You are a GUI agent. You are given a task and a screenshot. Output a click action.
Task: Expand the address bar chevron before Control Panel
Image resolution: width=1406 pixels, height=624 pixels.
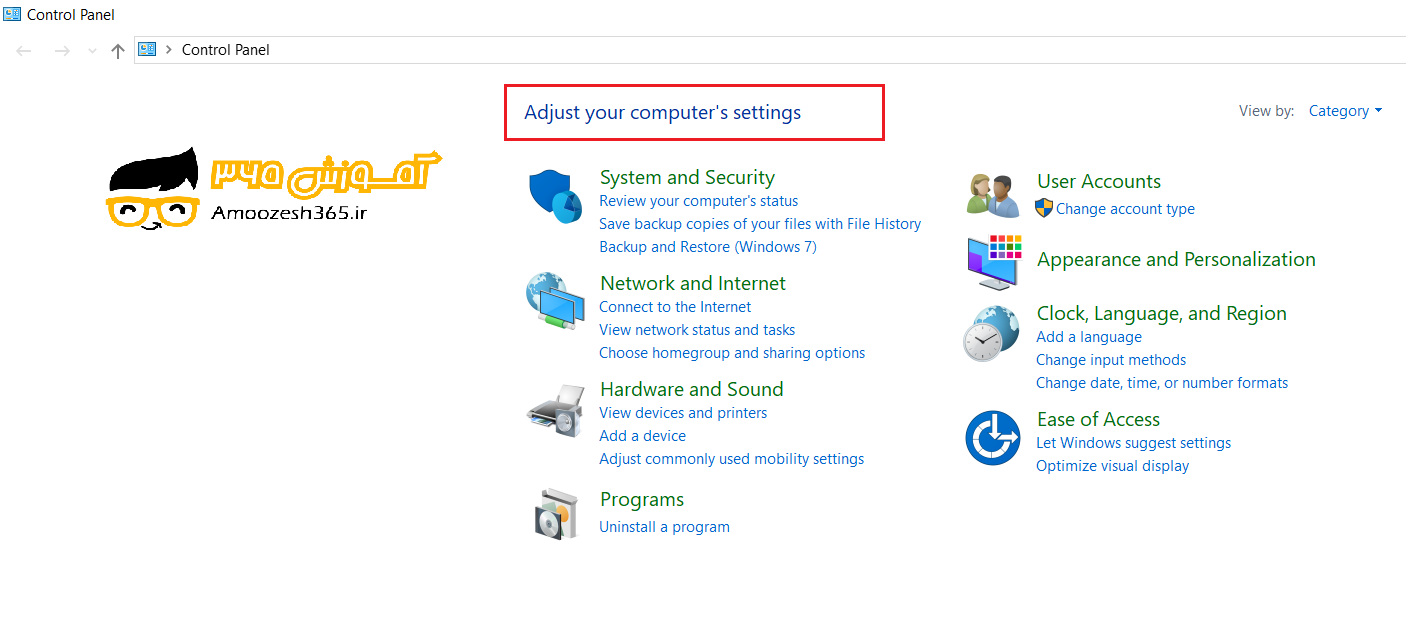click(x=169, y=50)
